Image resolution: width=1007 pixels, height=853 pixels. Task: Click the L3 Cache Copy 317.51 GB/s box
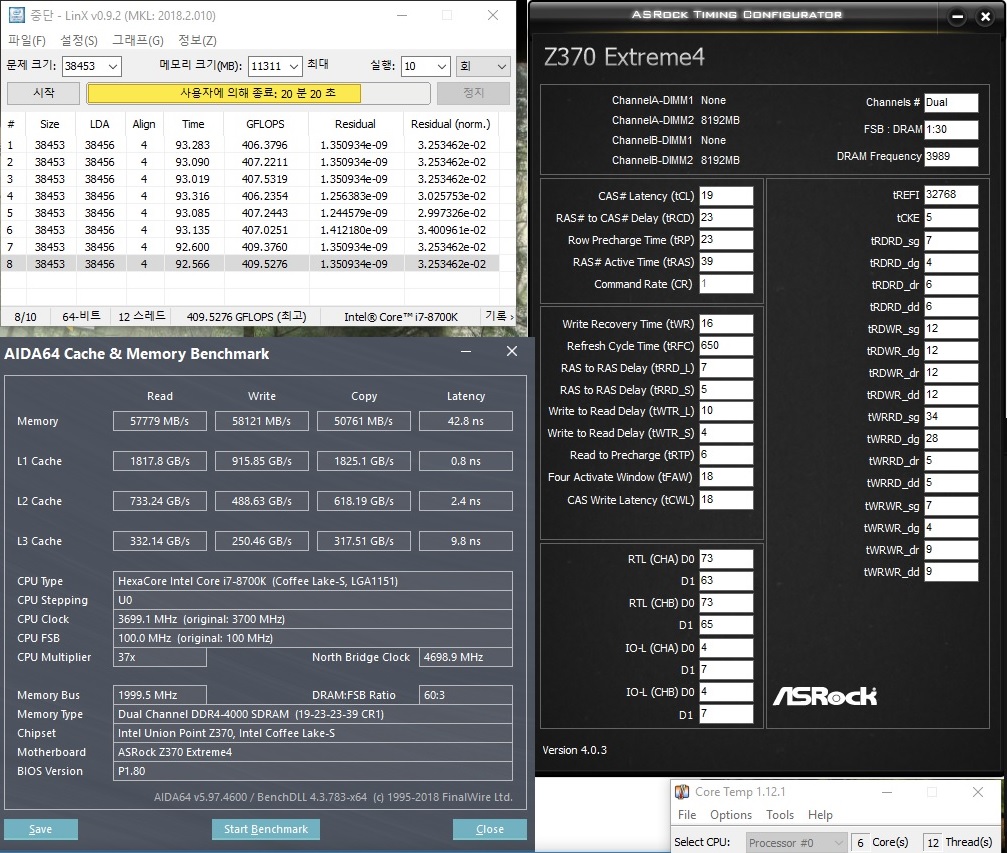[363, 541]
